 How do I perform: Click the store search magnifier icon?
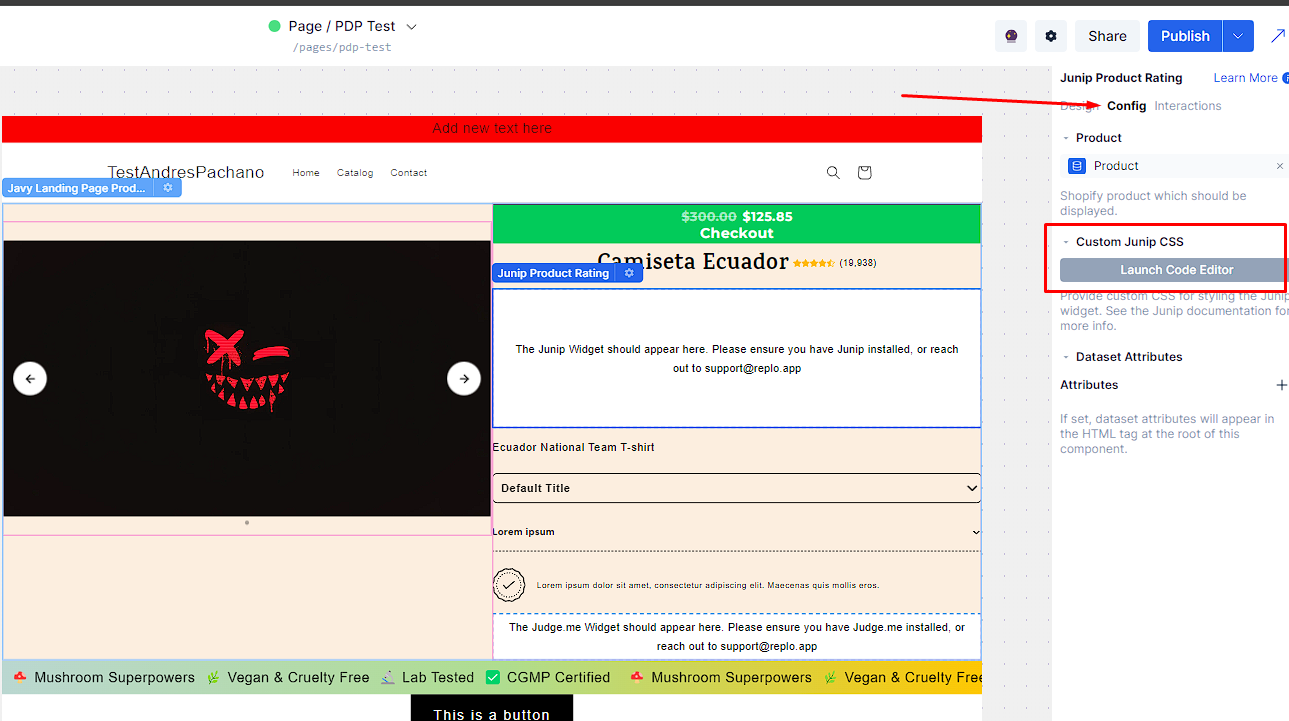click(x=833, y=173)
